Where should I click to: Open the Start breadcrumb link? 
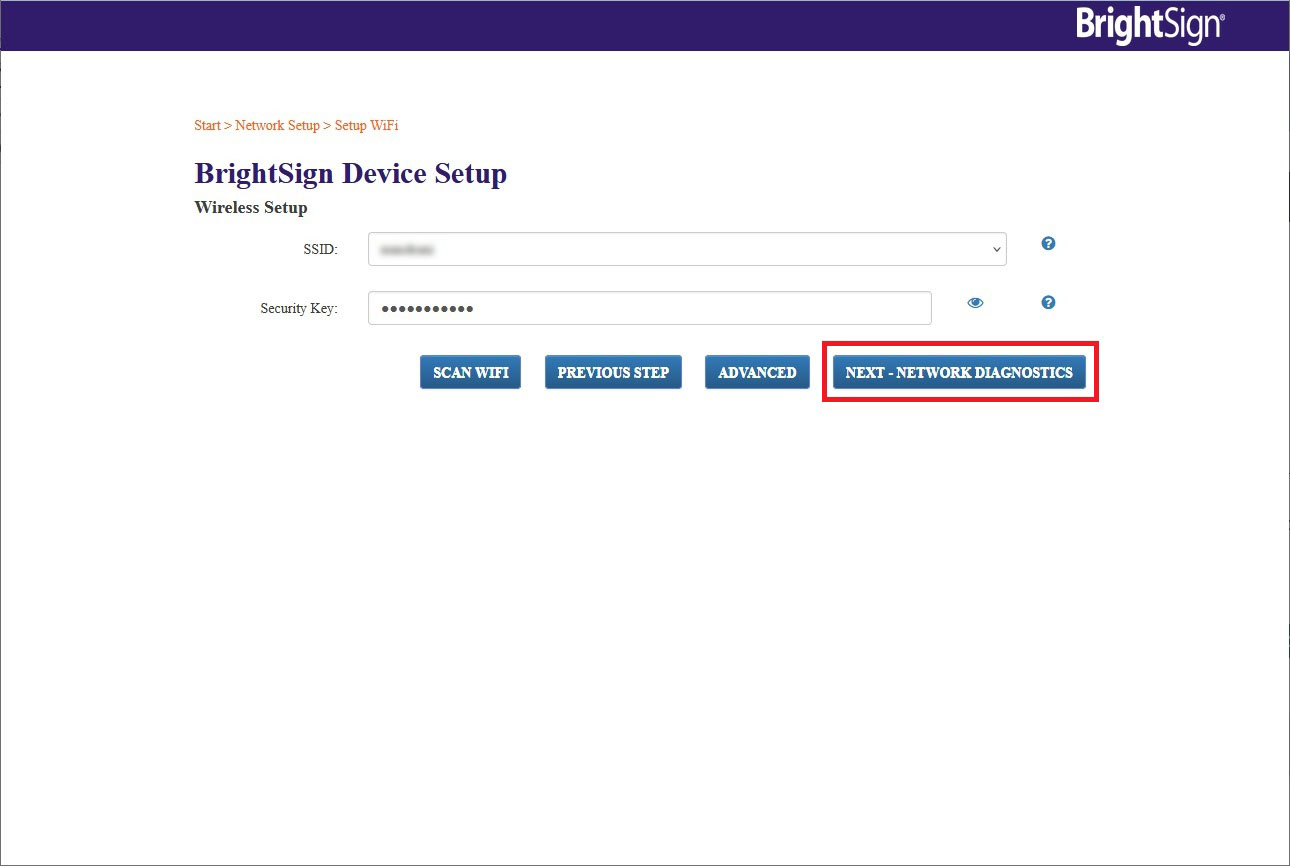click(x=207, y=126)
